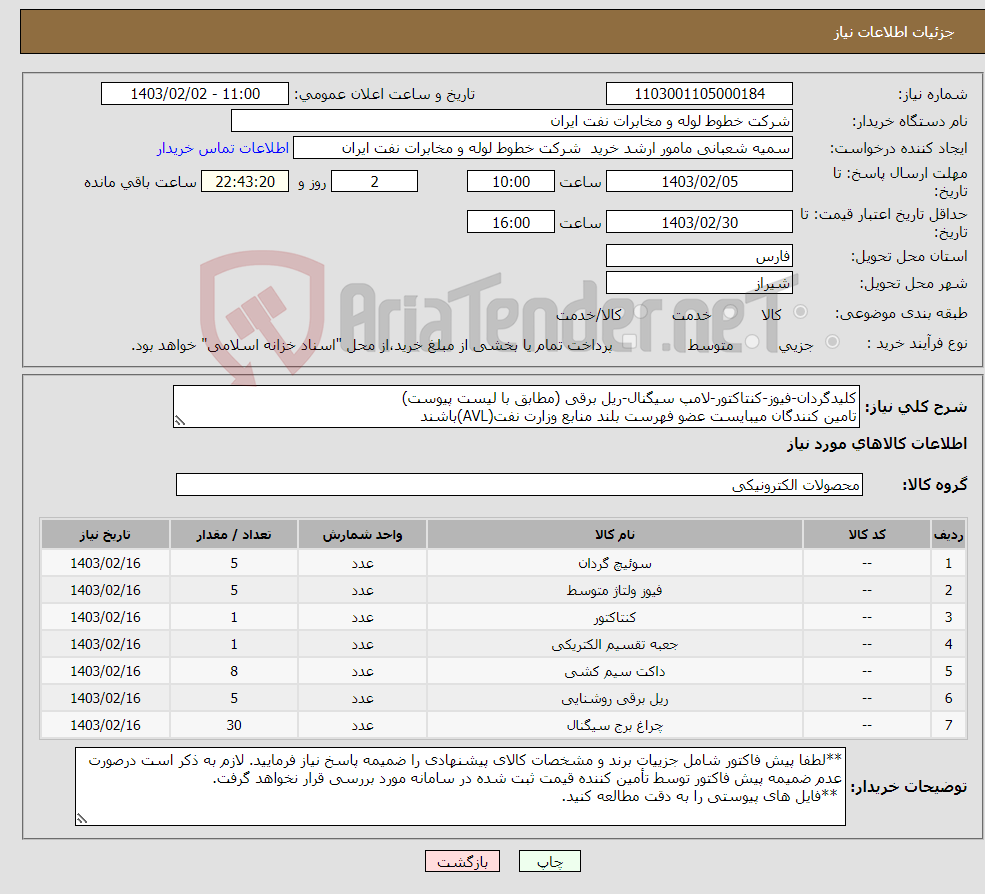This screenshot has width=985, height=894.
Task: Grab the resize handle of description box
Action: coord(180,422)
